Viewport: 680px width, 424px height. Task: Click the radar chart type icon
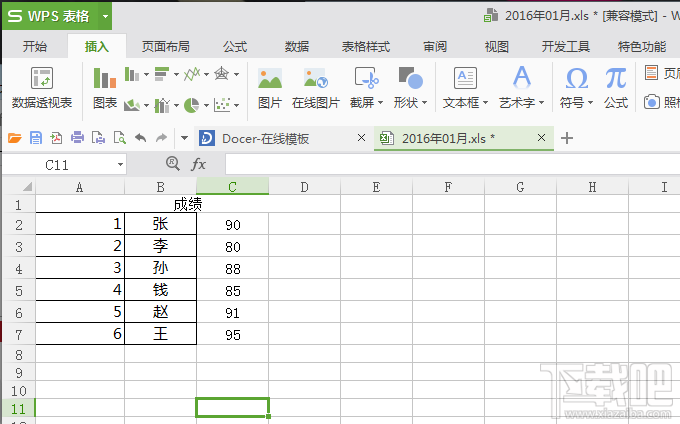(222, 74)
